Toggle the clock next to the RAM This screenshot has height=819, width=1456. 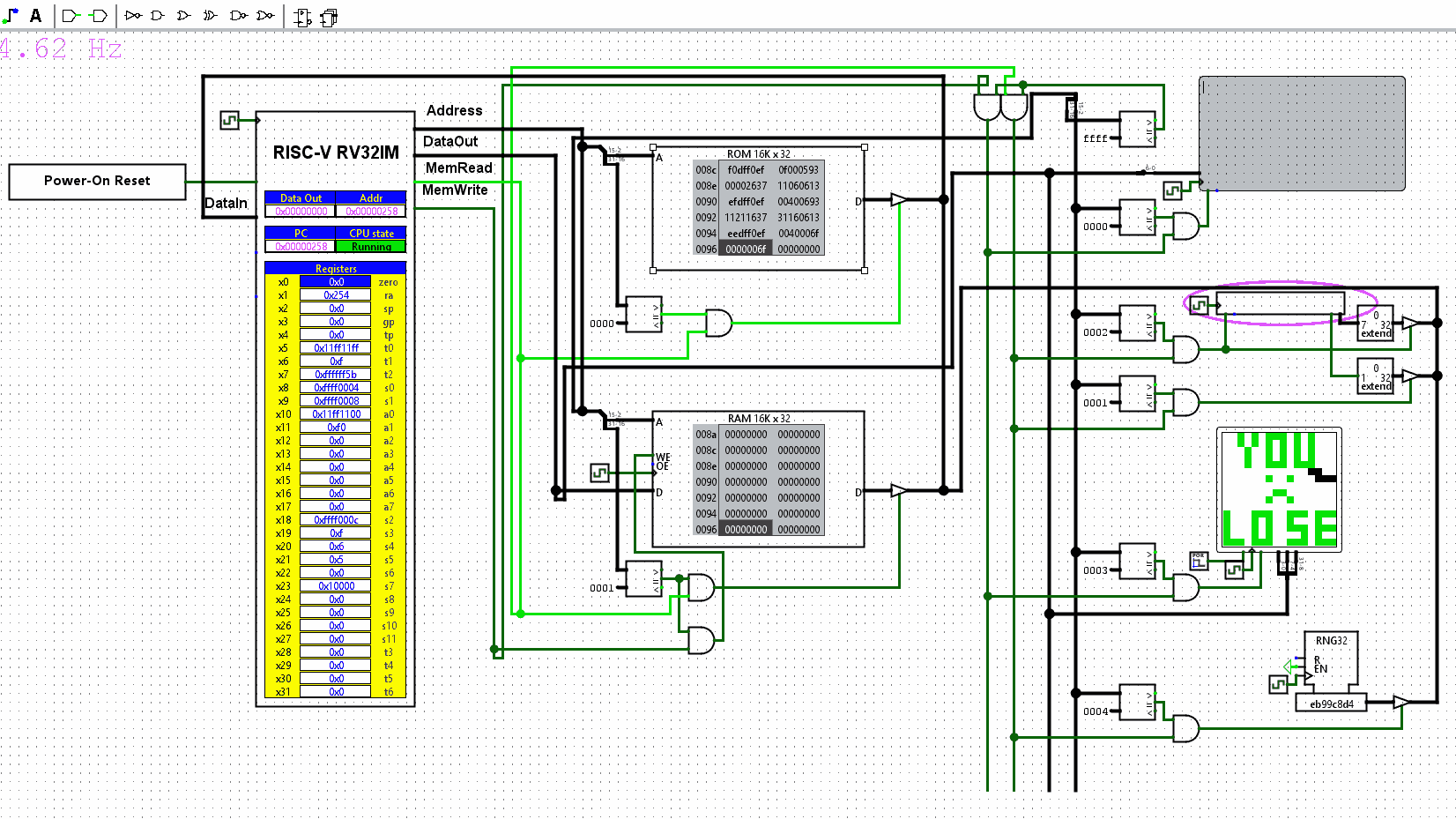point(599,473)
